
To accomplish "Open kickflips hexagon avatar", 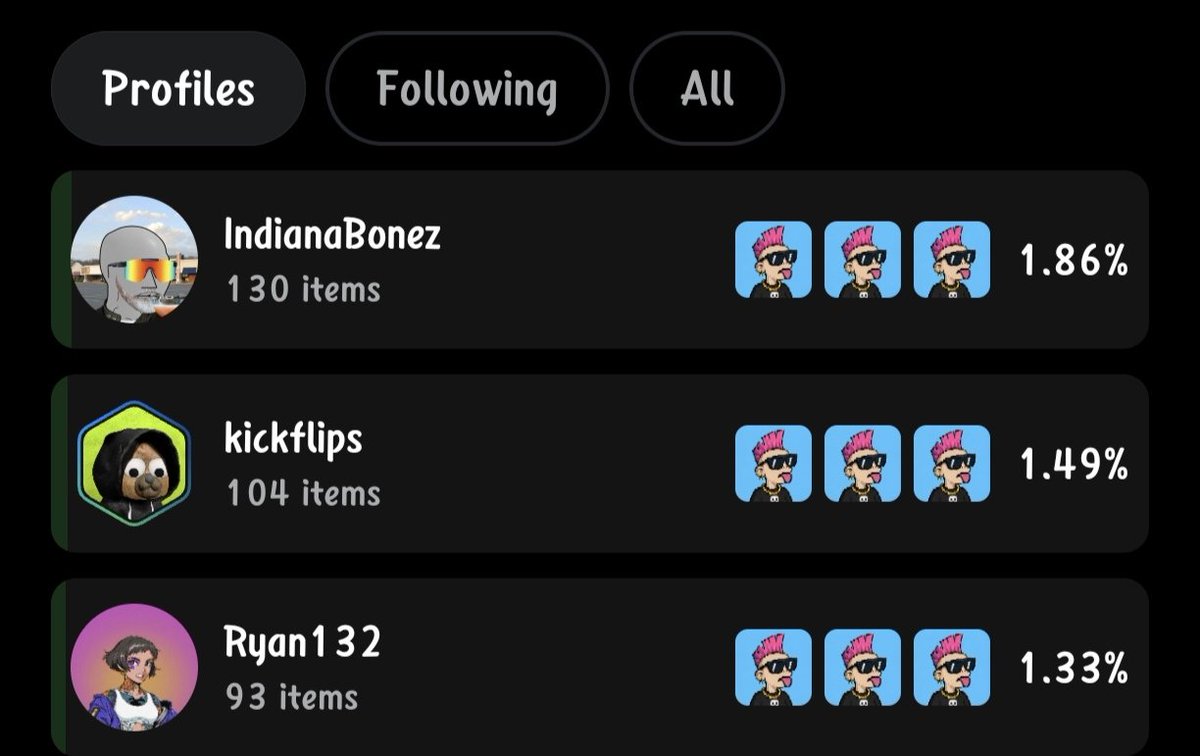I will 134,463.
